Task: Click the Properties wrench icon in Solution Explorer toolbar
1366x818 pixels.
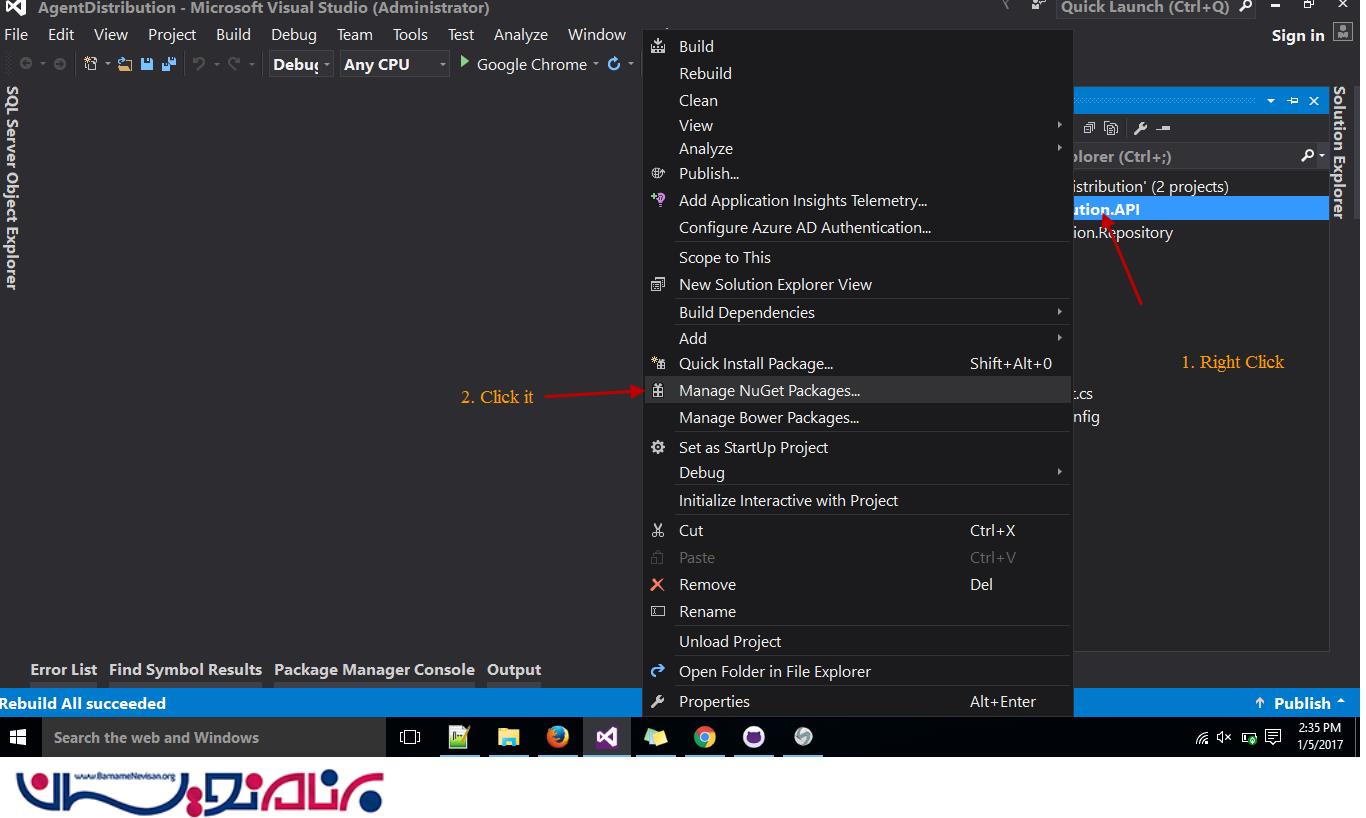Action: pyautogui.click(x=1140, y=128)
